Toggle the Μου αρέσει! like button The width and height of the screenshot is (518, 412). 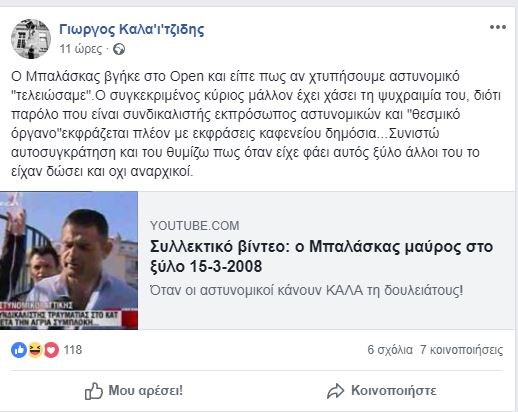134,391
